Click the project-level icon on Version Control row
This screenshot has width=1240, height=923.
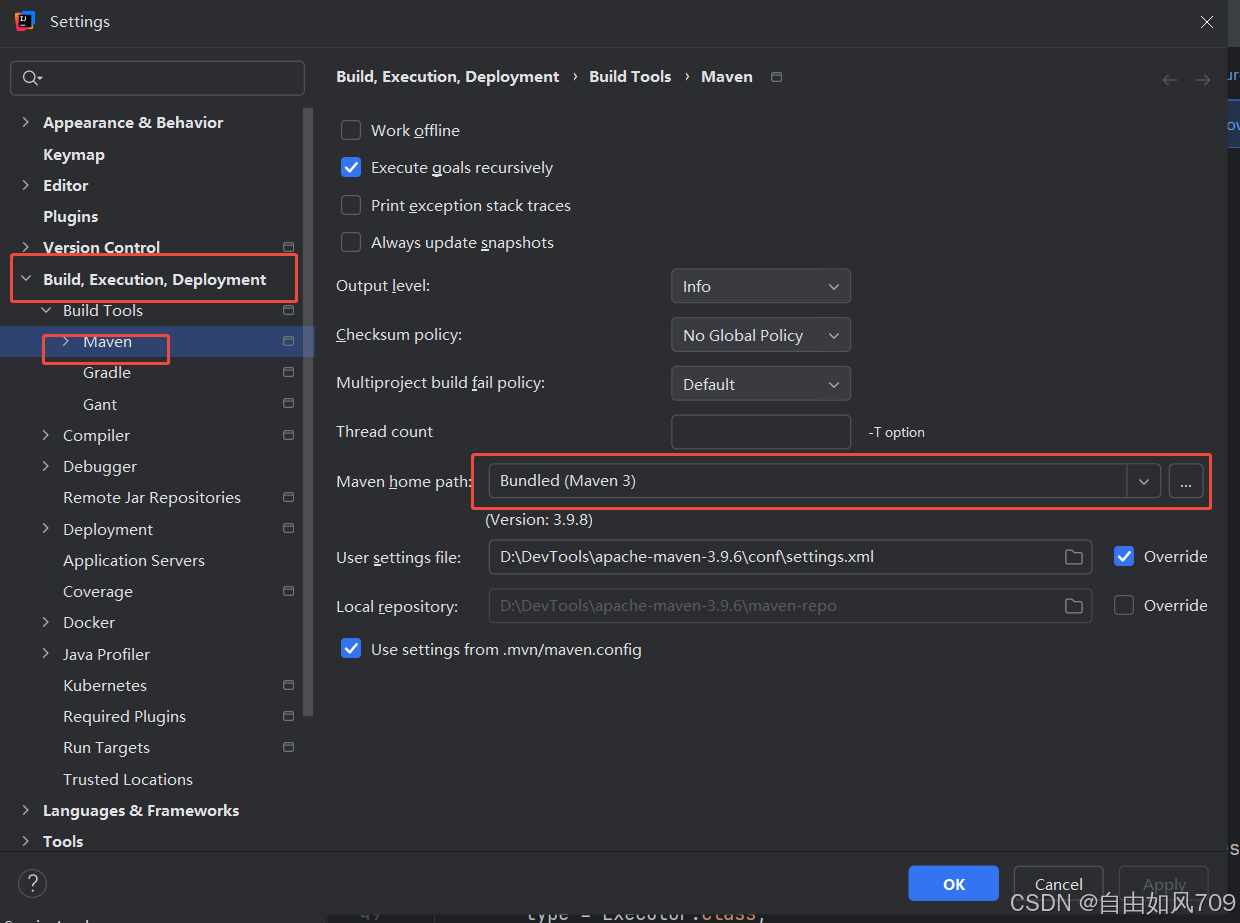(x=289, y=247)
